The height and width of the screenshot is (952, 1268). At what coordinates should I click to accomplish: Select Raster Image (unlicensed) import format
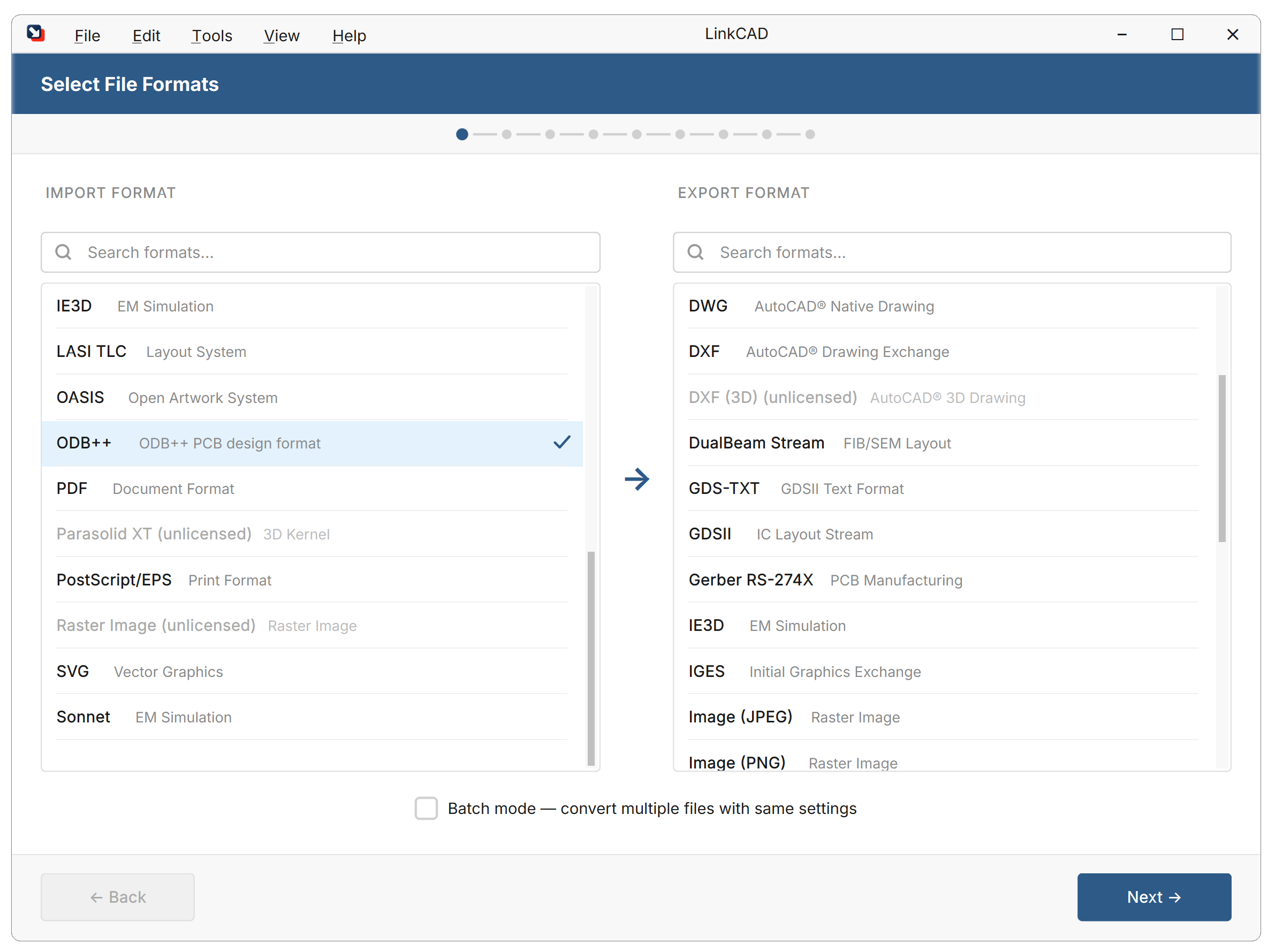pyautogui.click(x=313, y=626)
